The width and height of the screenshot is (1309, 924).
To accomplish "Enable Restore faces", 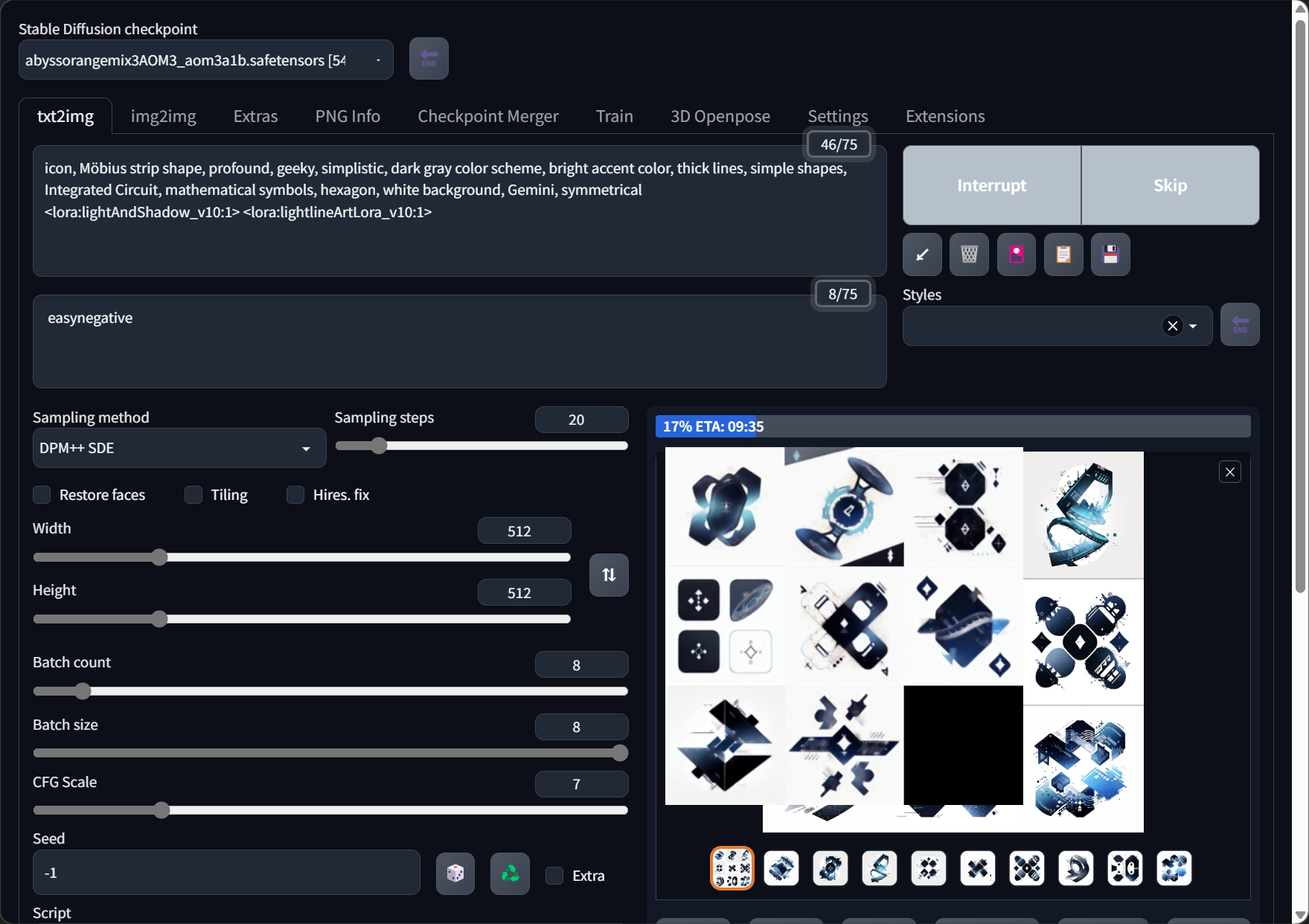I will click(41, 494).
